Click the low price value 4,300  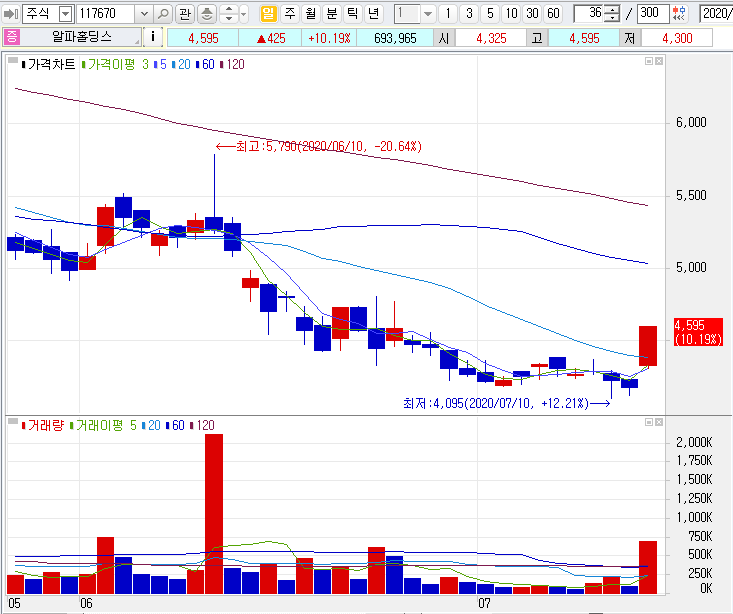pos(677,38)
